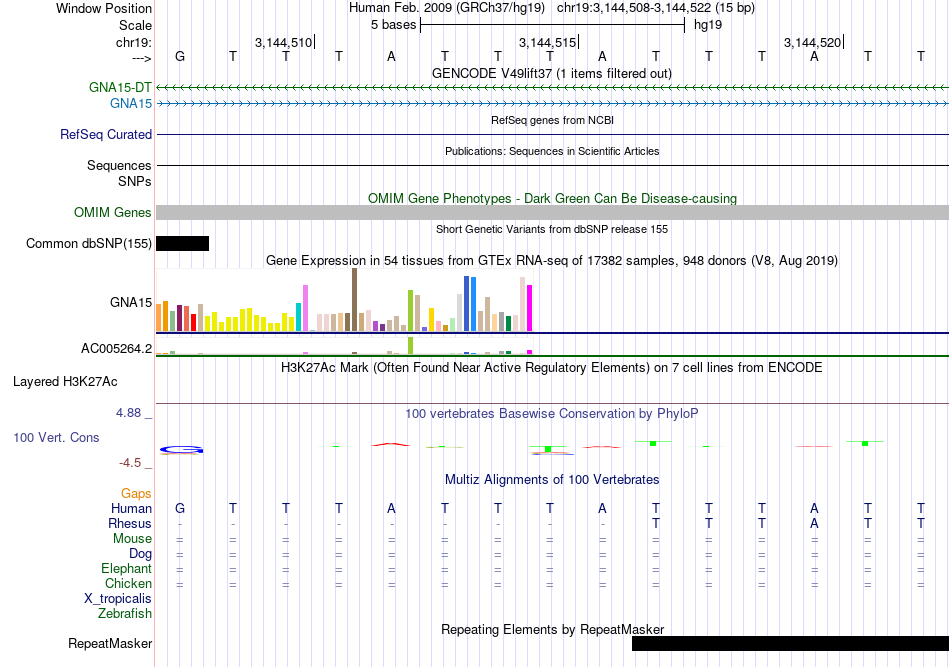
Task: Select the Common dbSNP(155) black variant block
Action: [x=182, y=244]
